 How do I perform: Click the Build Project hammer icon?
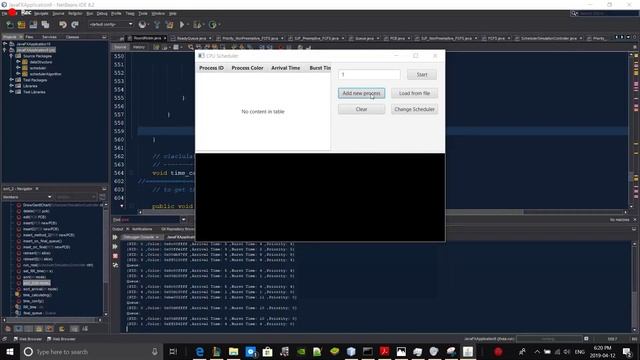[x=157, y=25]
